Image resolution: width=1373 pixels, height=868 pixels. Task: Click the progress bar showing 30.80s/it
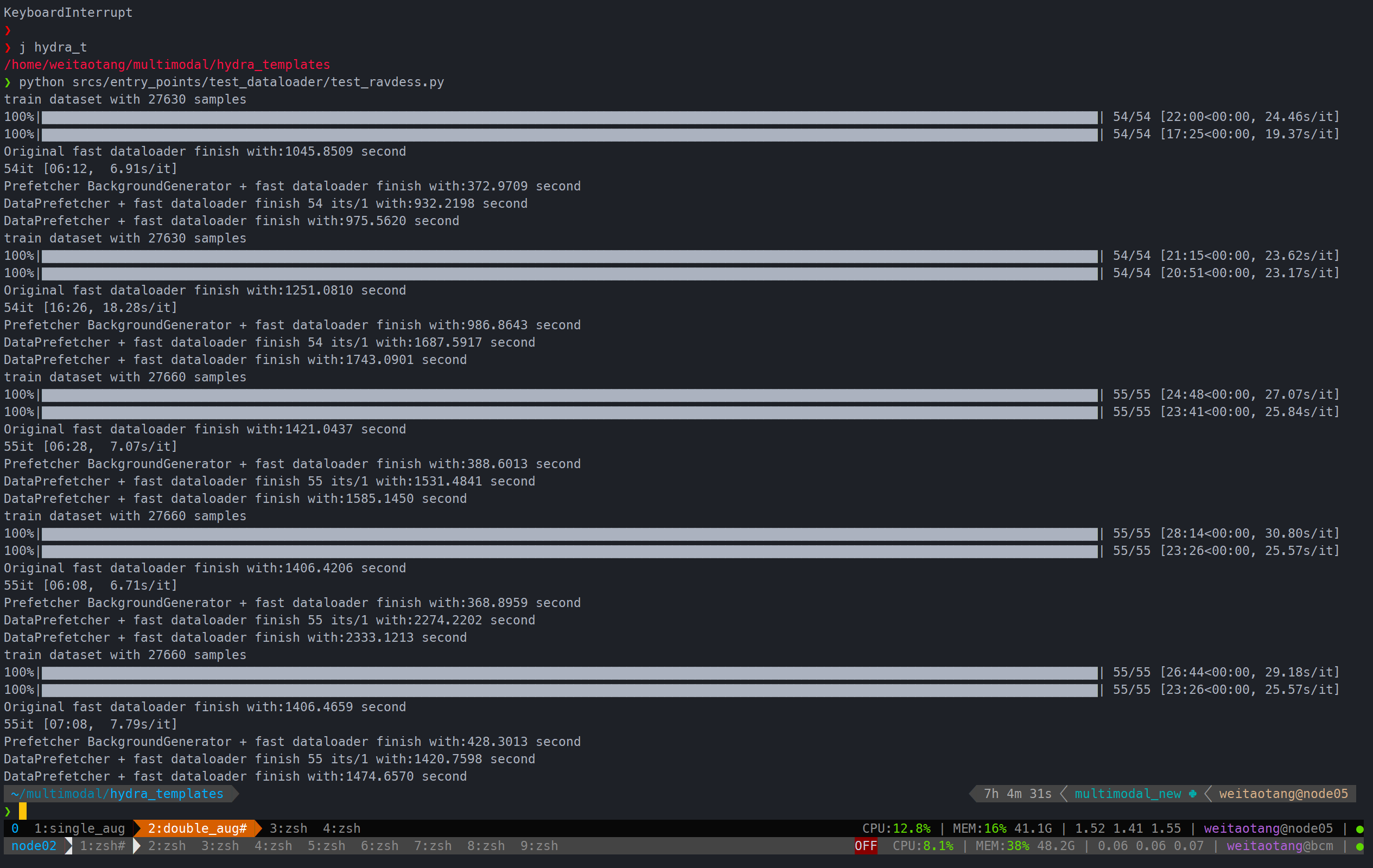(570, 533)
